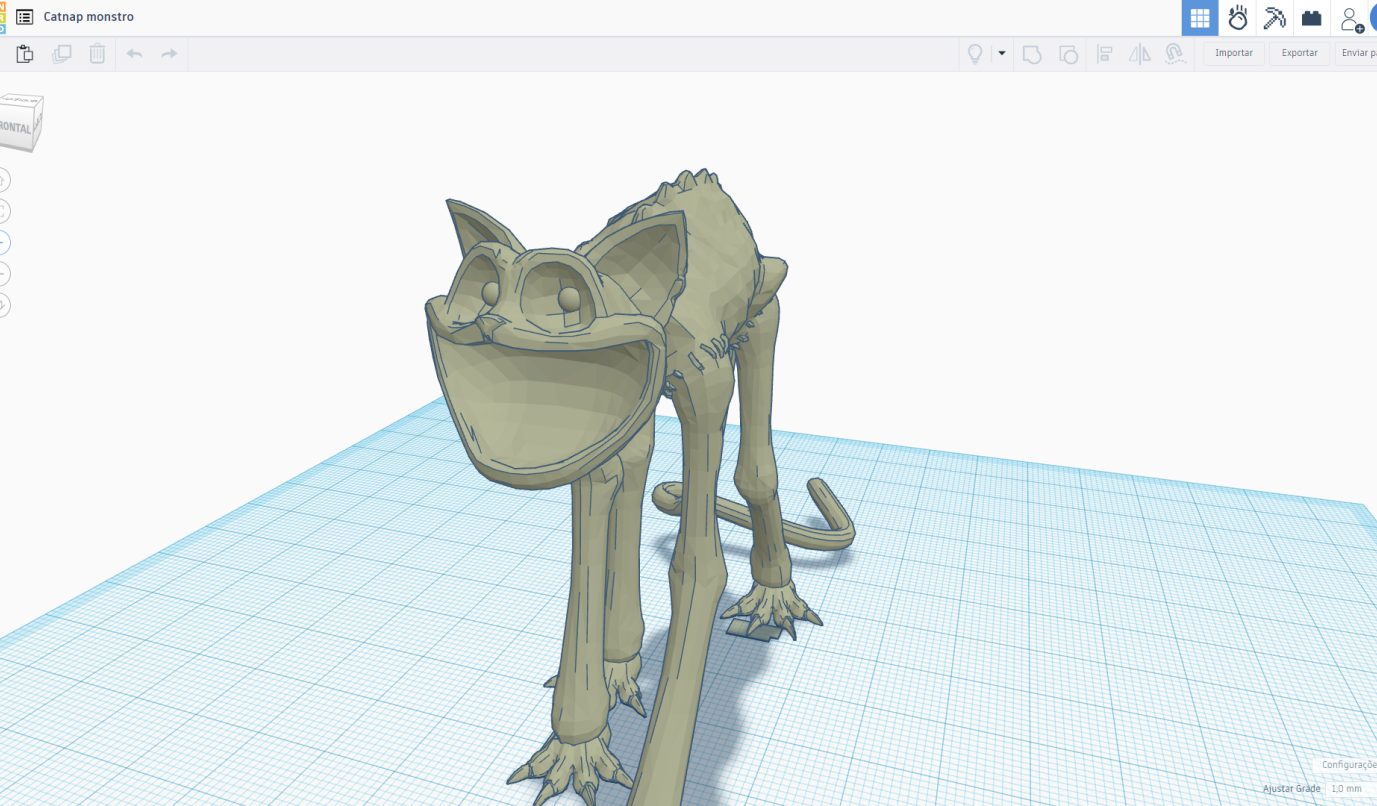
Task: Open the Sim Lab falling apple icon
Action: point(1238,18)
